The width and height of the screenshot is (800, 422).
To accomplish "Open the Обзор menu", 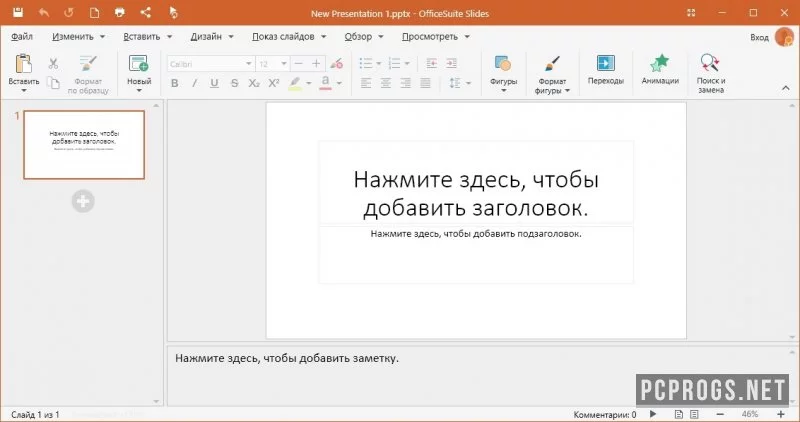I will [x=364, y=37].
